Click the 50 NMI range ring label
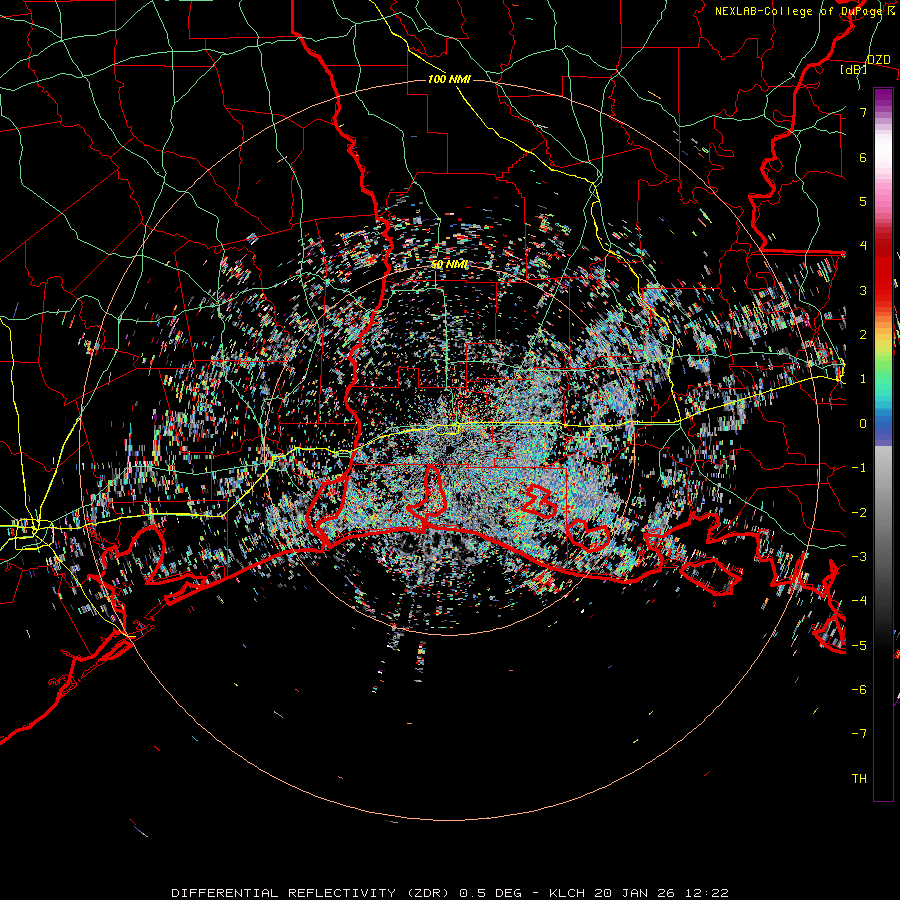Image resolution: width=900 pixels, height=900 pixels. click(449, 265)
